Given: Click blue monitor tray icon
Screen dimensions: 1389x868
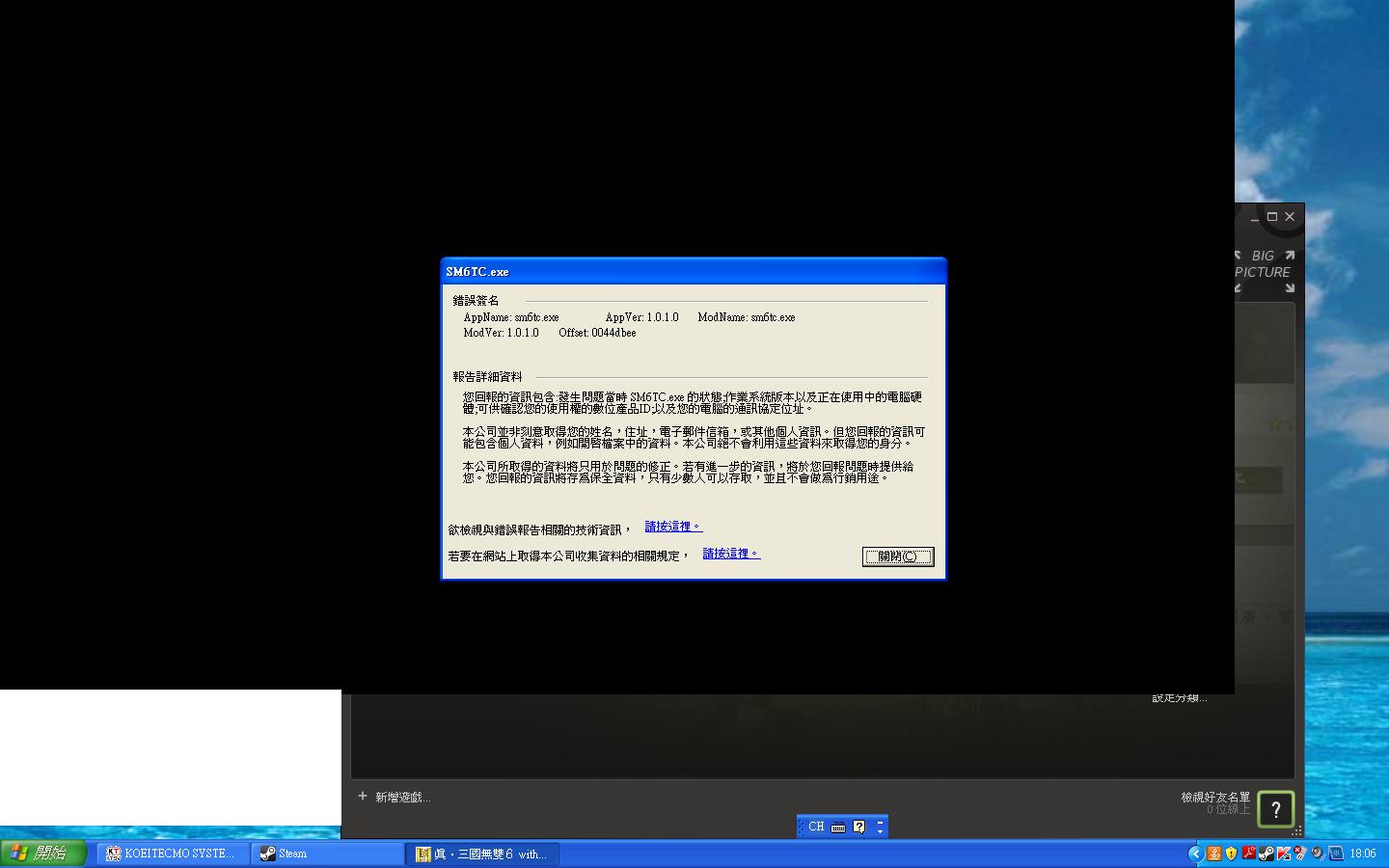Looking at the screenshot, I should (1336, 854).
